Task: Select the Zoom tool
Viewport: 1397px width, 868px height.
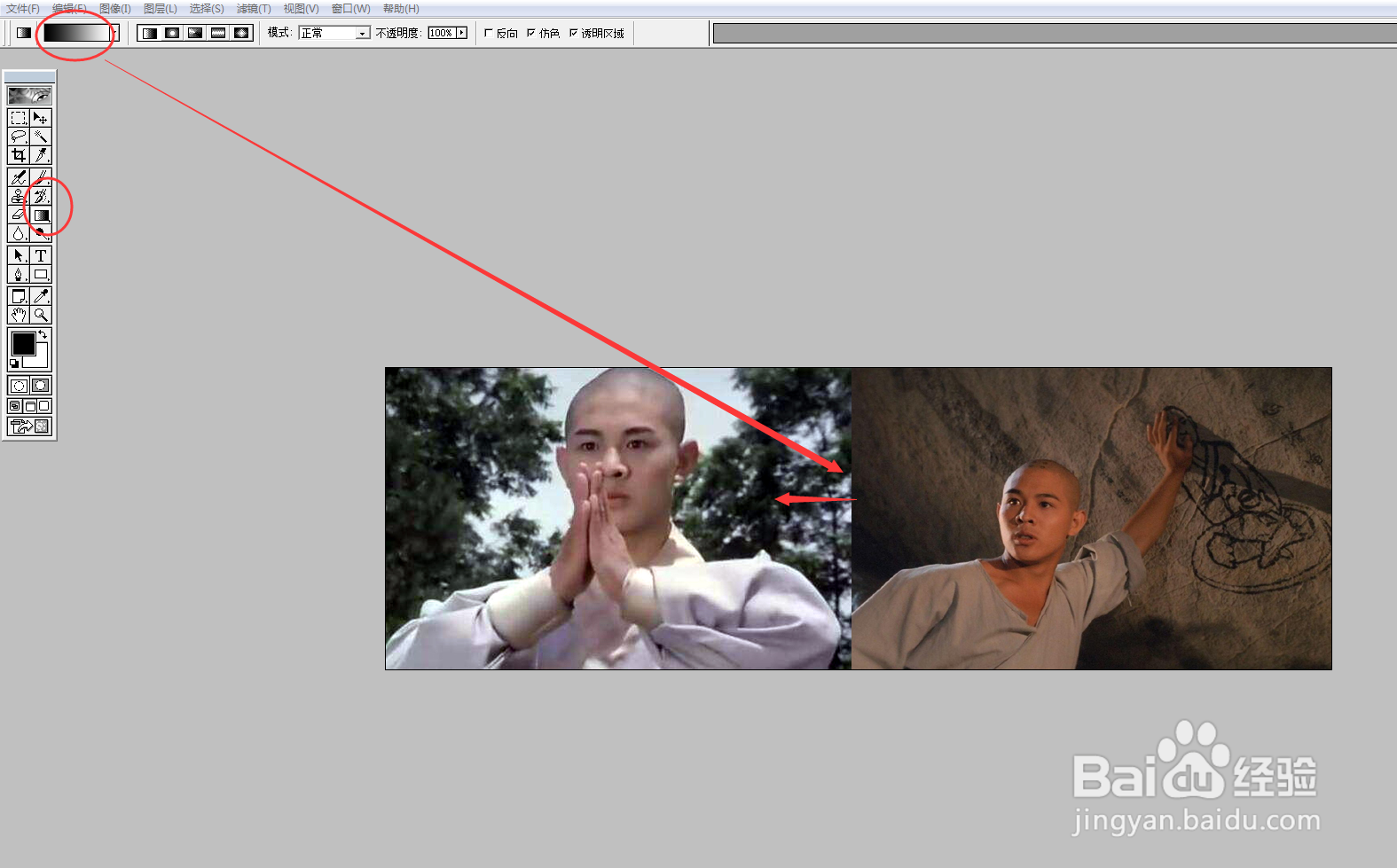Action: click(x=41, y=315)
